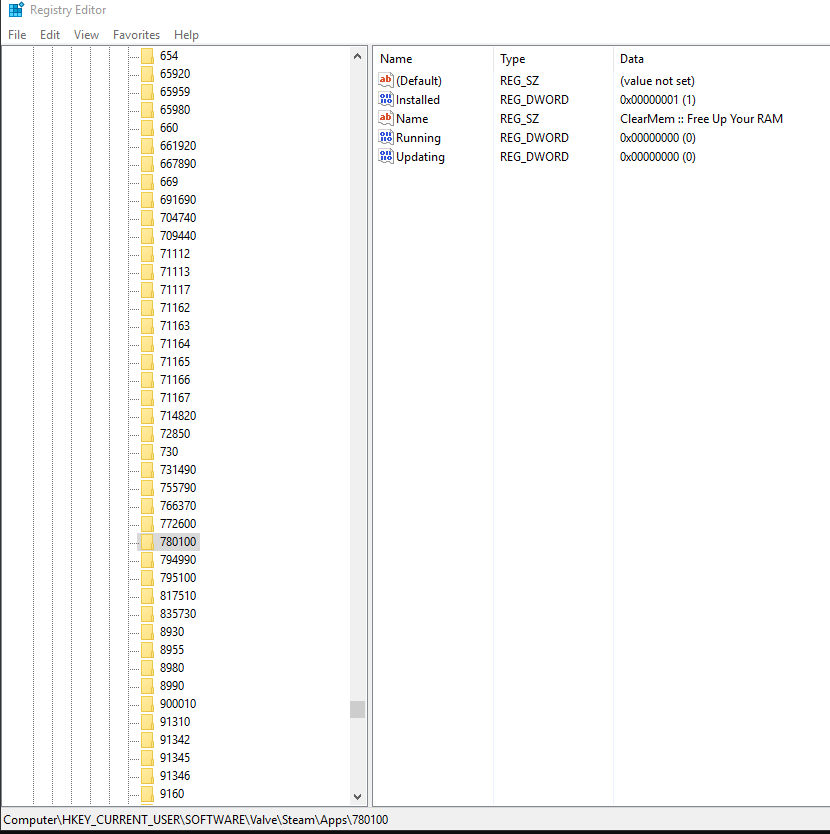Click the folder icon beside key 9160
The width and height of the screenshot is (830, 834).
145,794
